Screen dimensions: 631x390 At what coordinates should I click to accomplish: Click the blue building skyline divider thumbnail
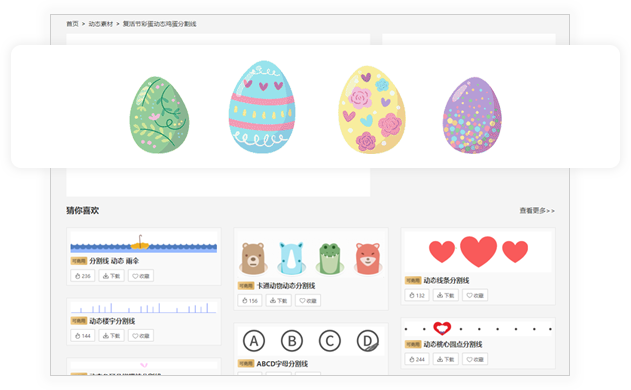coord(144,308)
